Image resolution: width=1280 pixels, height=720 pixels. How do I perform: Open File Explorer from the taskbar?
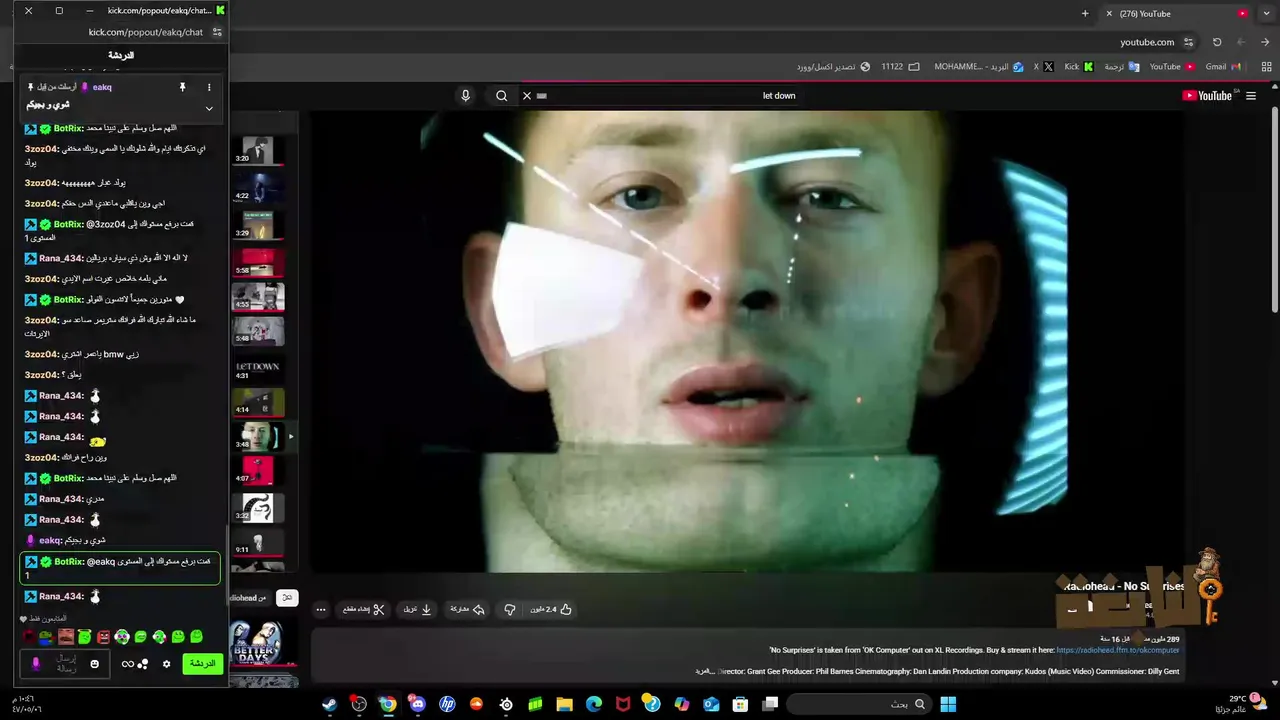(564, 704)
